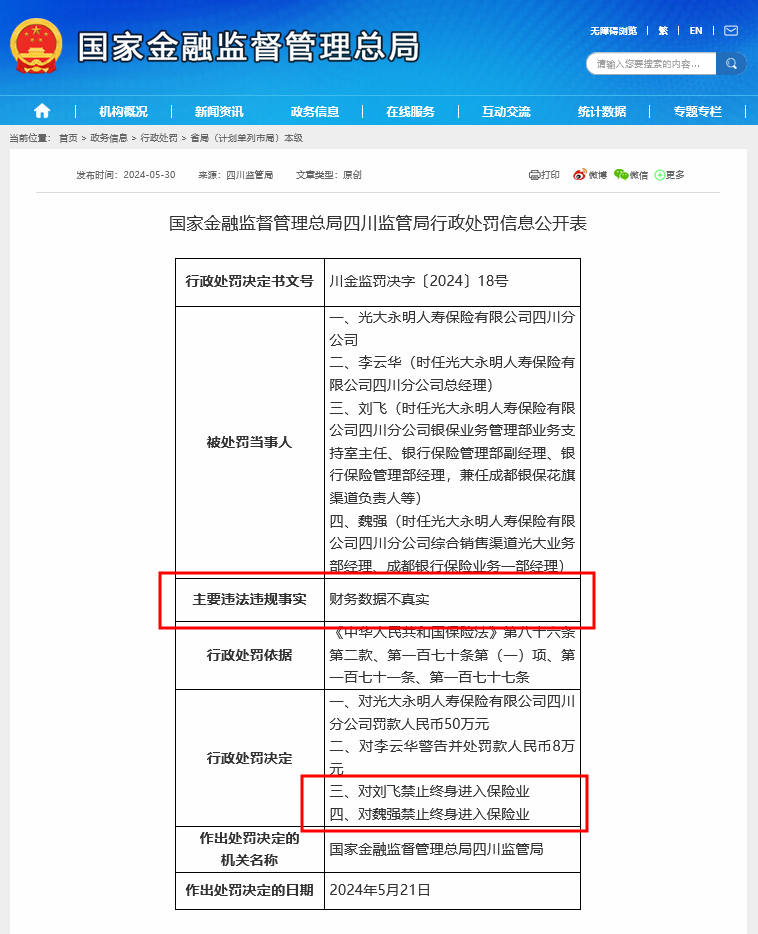Click header cell 作出处罚决定的机关名称
This screenshot has height=934, width=758.
click(x=249, y=849)
